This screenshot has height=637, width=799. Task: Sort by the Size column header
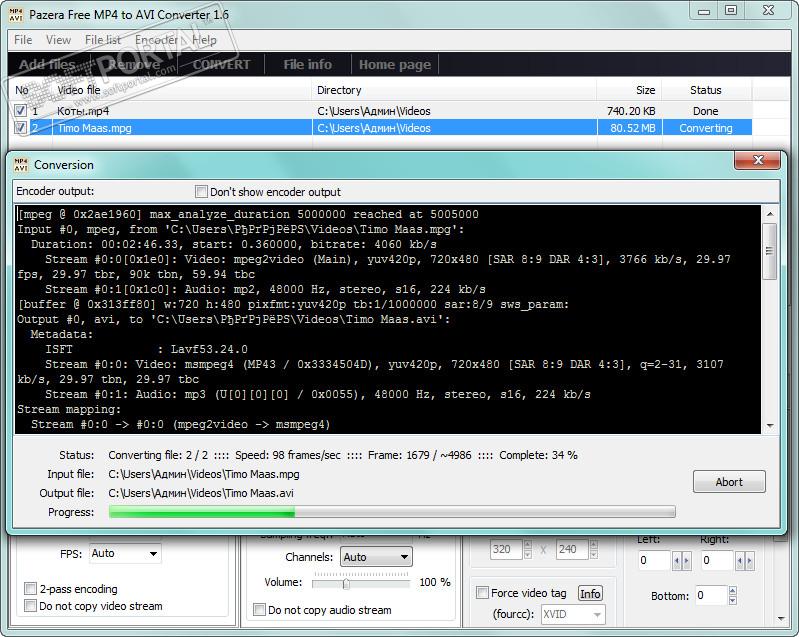[629, 90]
